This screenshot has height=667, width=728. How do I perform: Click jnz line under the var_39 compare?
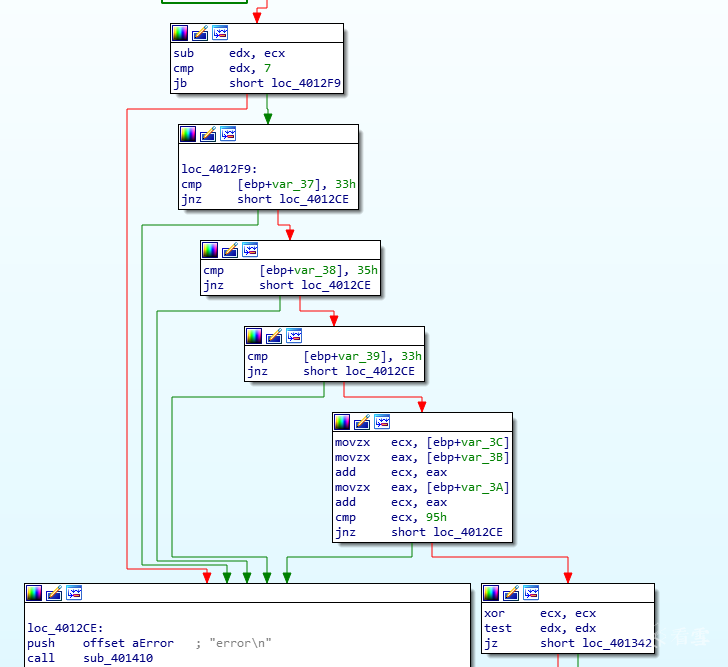[331, 371]
